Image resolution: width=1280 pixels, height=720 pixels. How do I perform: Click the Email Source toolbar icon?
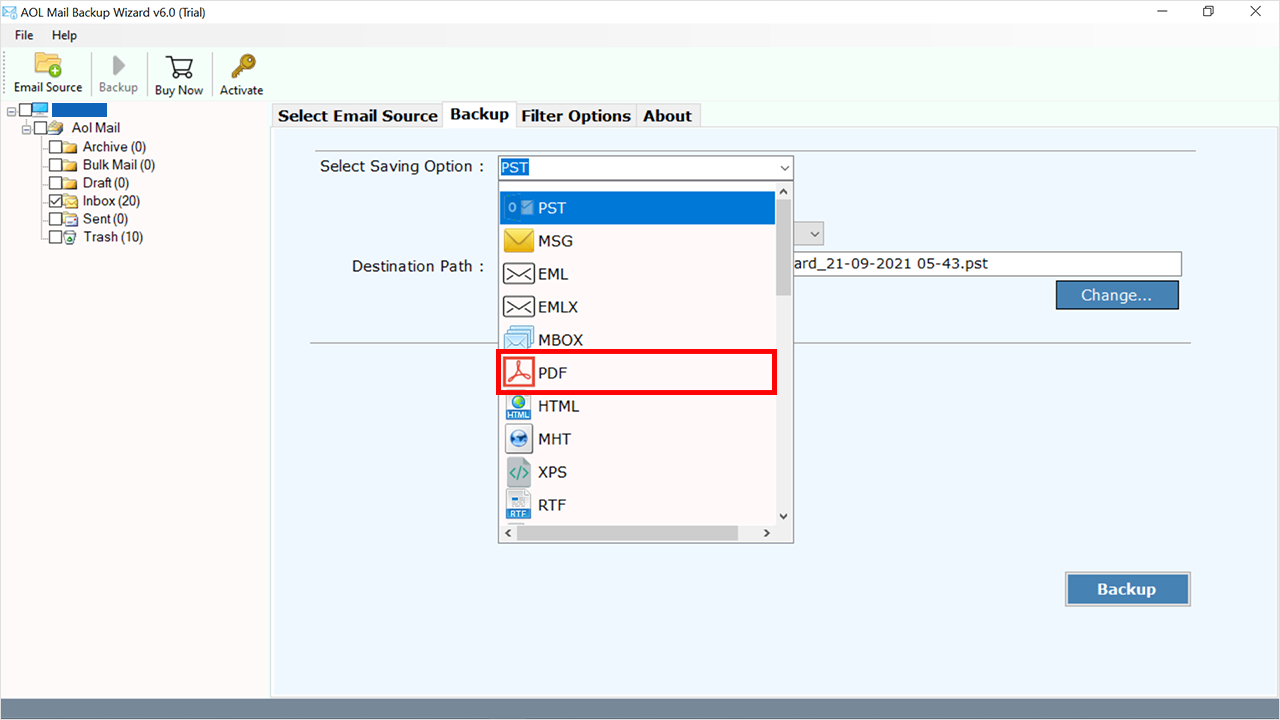pyautogui.click(x=48, y=65)
